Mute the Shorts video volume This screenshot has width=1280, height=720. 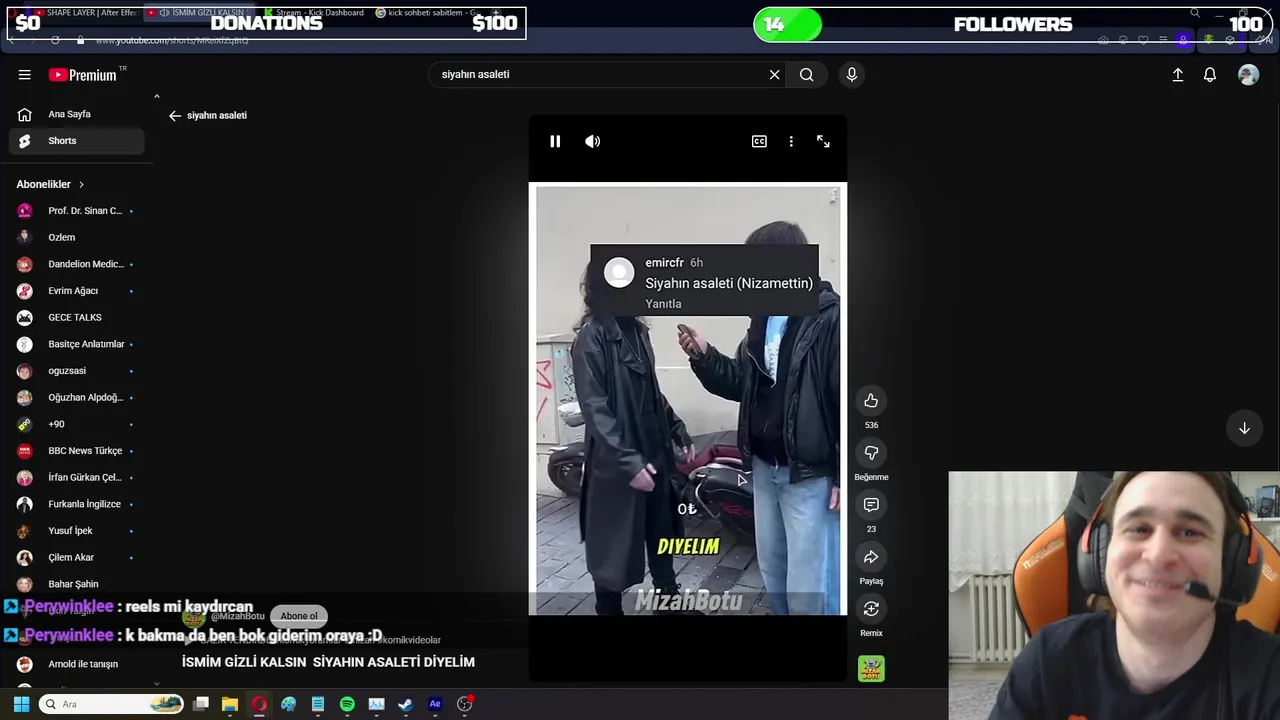point(593,142)
